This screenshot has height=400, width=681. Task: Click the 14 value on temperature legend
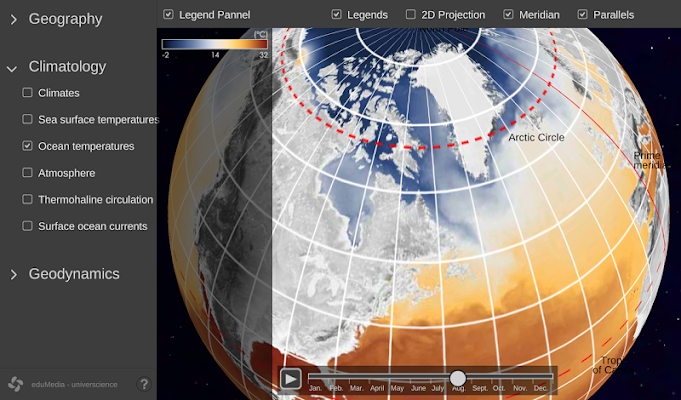click(215, 55)
